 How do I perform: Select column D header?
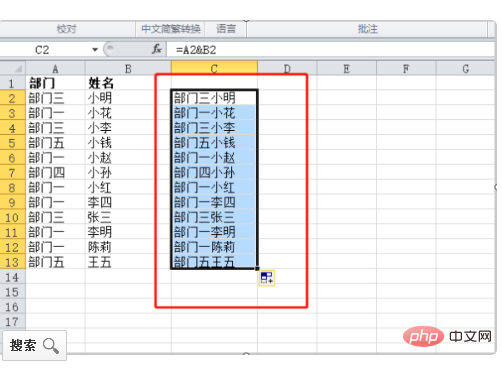(287, 69)
